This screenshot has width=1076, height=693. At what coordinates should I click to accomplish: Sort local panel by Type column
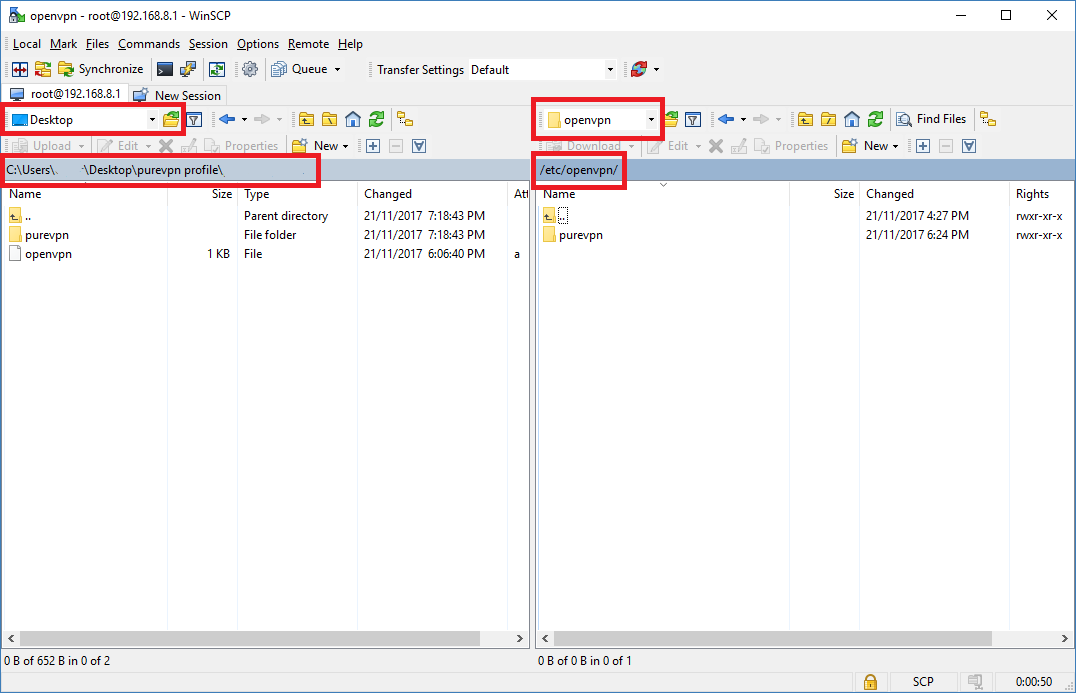coord(297,194)
